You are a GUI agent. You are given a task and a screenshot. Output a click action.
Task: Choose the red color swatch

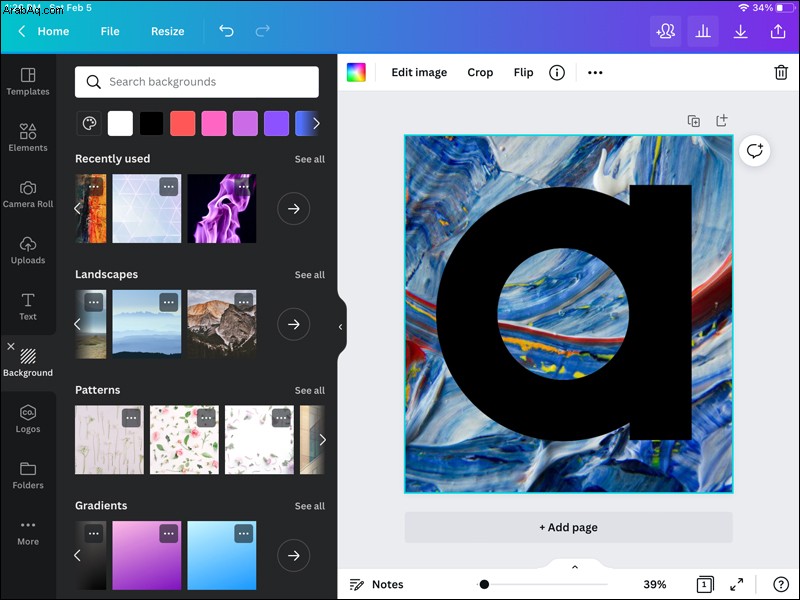click(183, 123)
